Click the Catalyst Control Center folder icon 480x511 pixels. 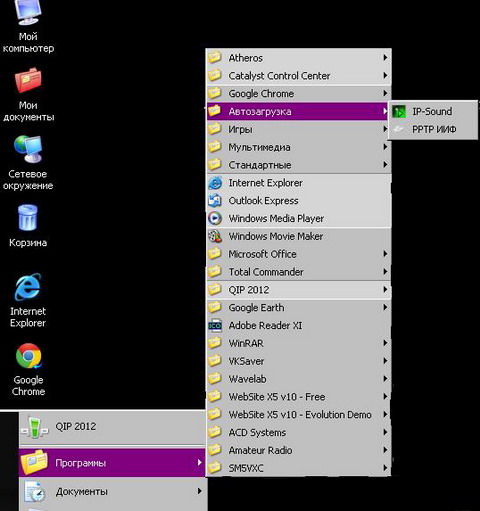click(x=215, y=75)
